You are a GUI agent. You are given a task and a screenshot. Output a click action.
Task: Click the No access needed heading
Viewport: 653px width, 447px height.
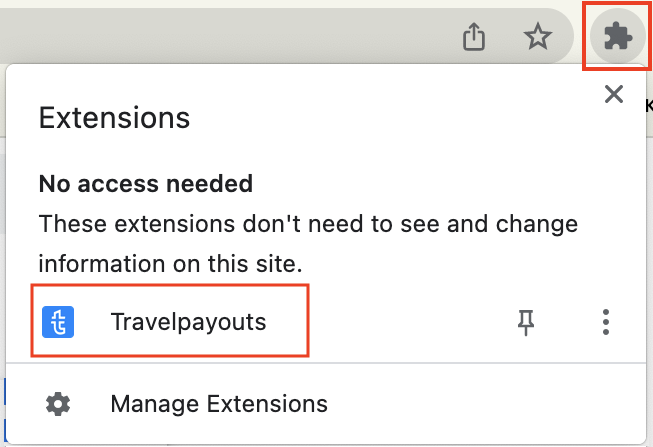(146, 184)
